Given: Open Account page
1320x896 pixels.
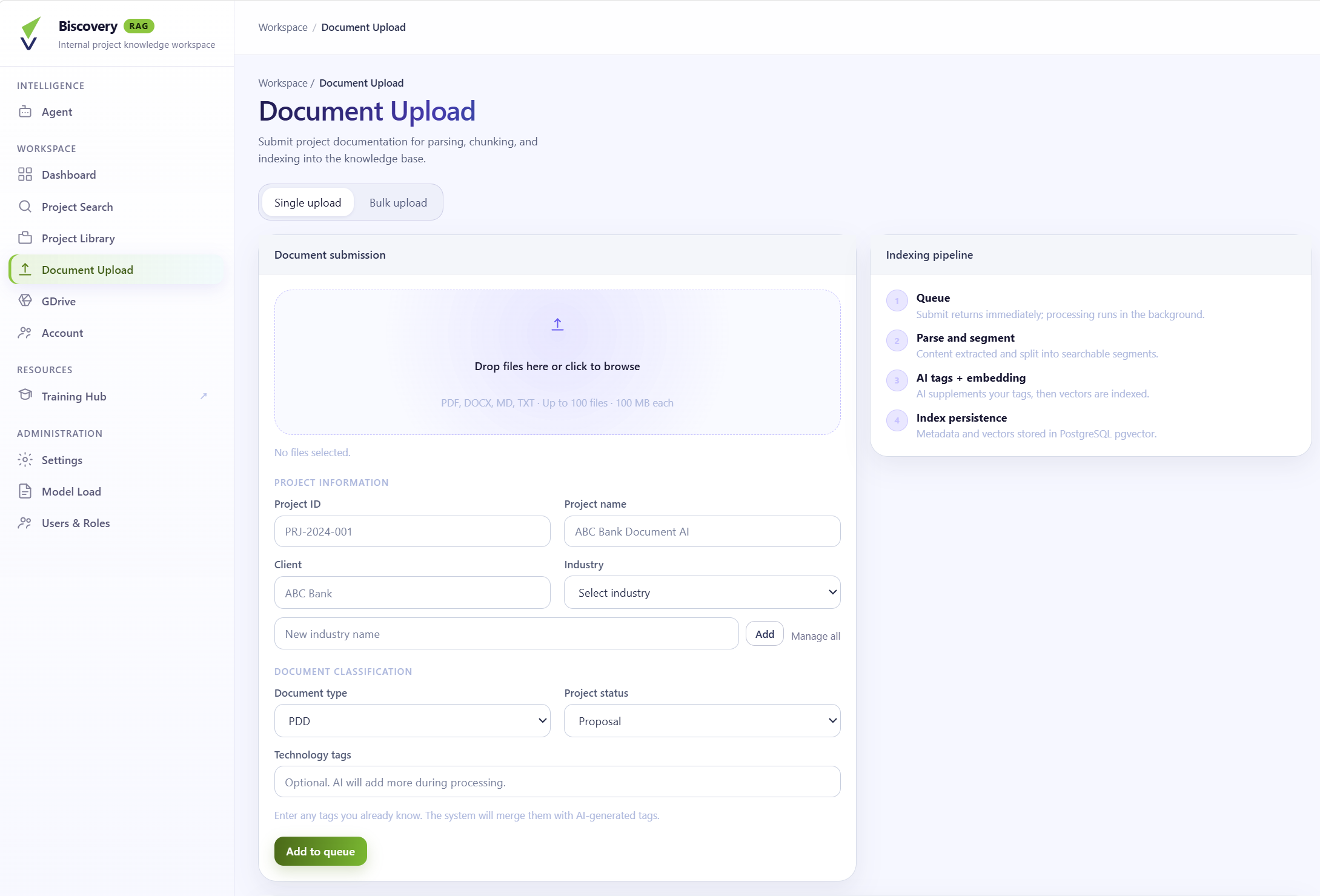Looking at the screenshot, I should [x=116, y=333].
